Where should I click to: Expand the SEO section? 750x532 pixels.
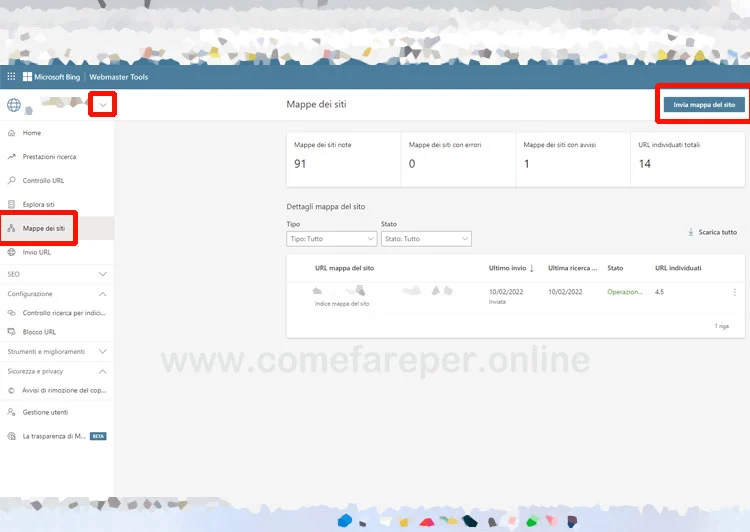(x=57, y=274)
